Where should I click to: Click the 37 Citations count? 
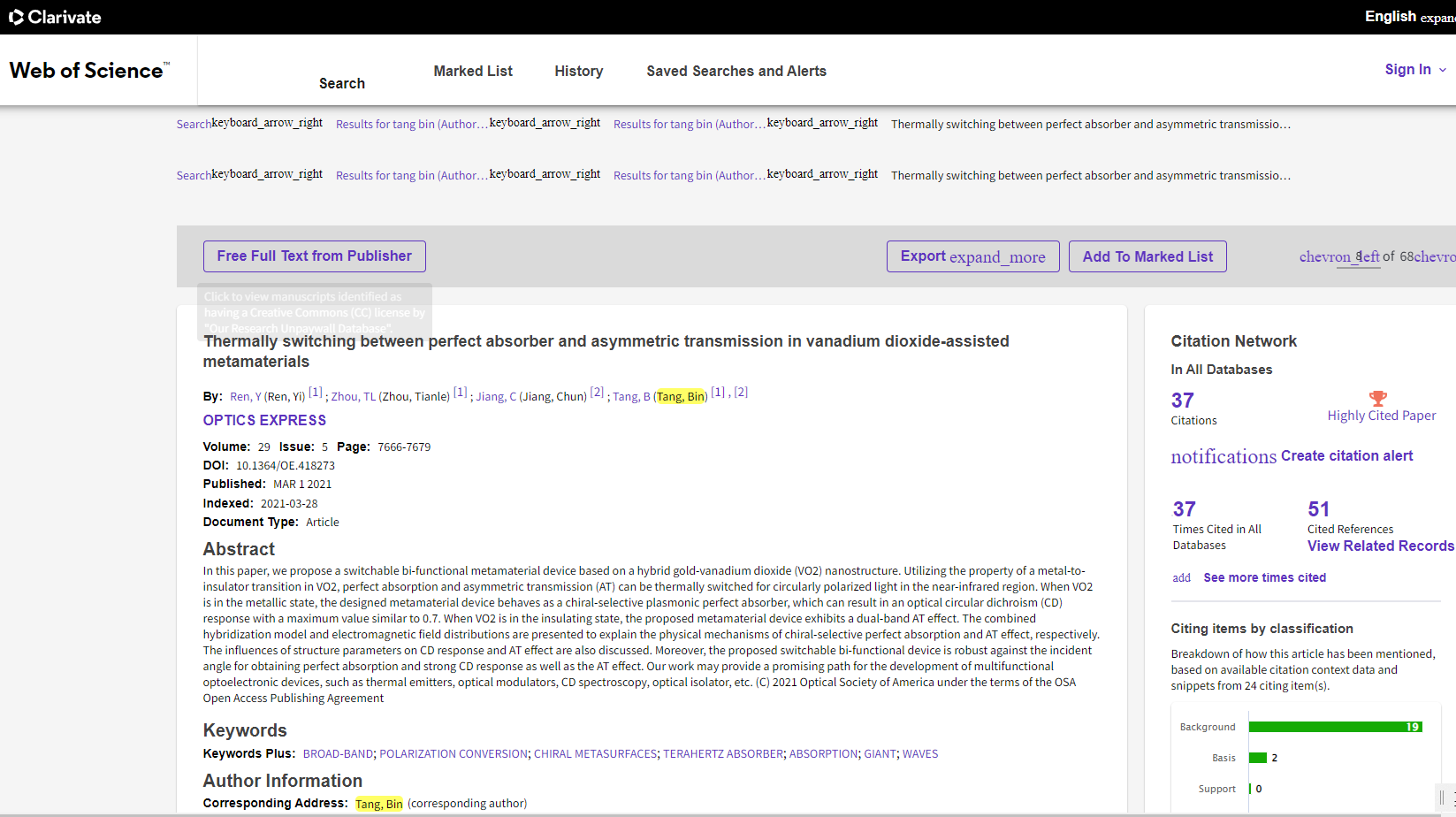1182,401
